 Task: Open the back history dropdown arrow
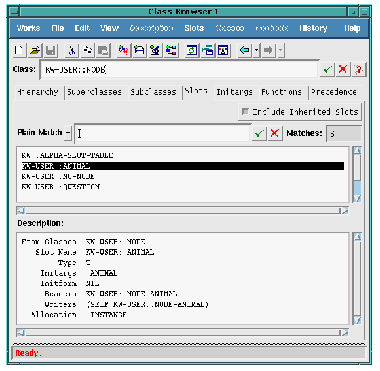256,50
